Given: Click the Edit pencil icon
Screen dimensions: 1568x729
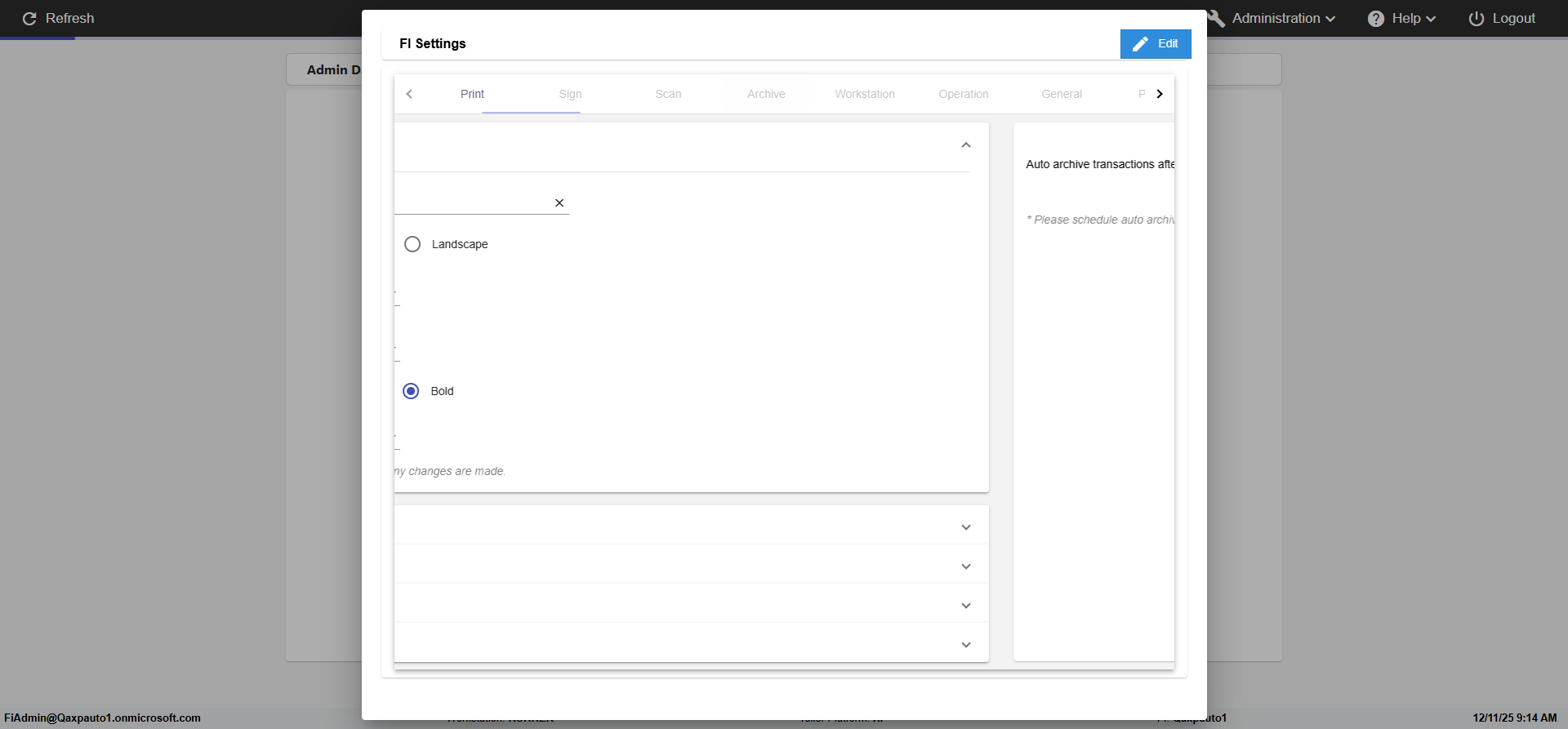Looking at the screenshot, I should [1141, 44].
